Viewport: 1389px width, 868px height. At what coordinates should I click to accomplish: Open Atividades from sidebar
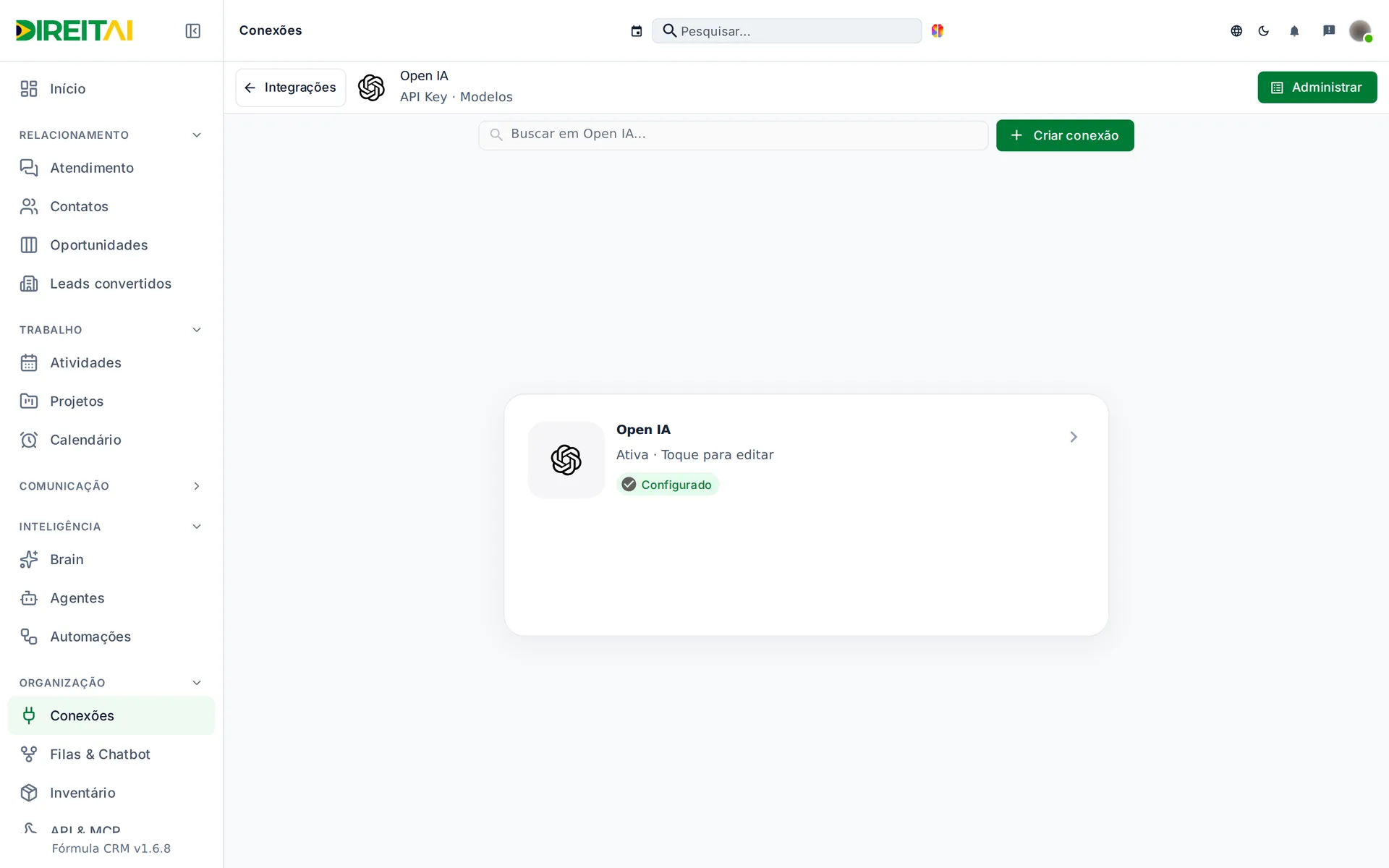pyautogui.click(x=111, y=363)
